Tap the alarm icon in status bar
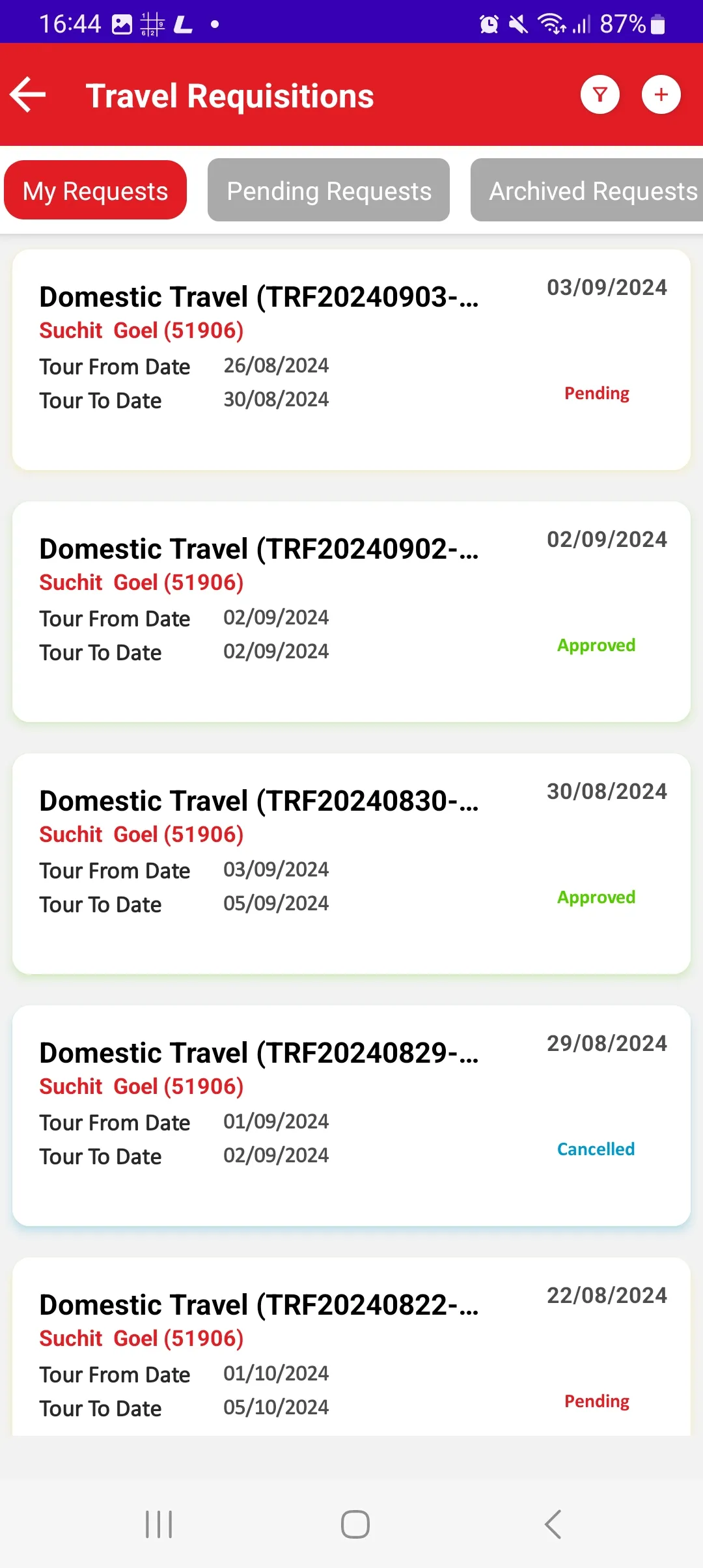 coord(489,24)
